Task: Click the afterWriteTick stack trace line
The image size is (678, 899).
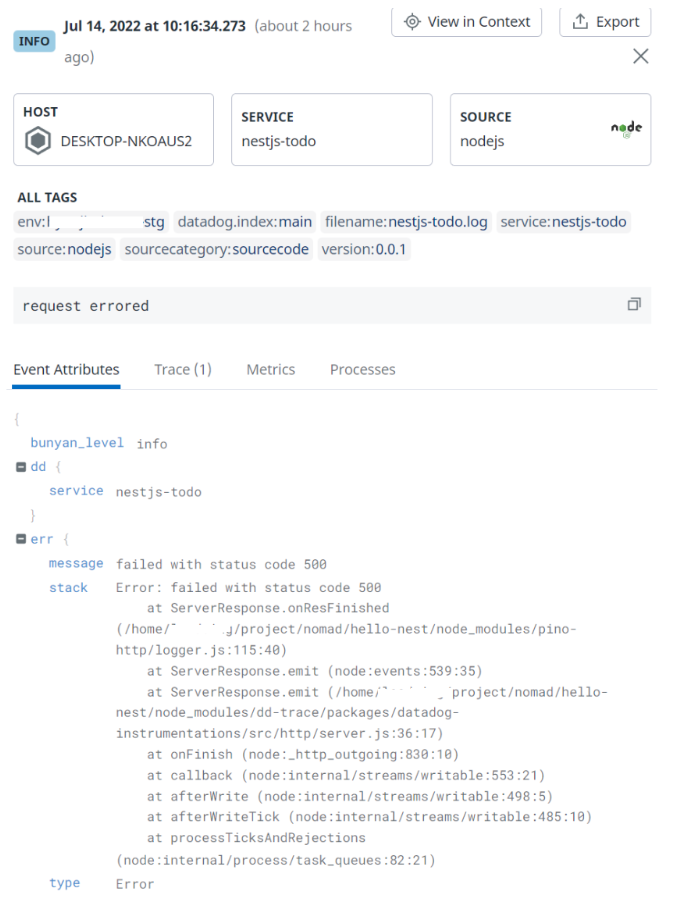Action: point(369,816)
